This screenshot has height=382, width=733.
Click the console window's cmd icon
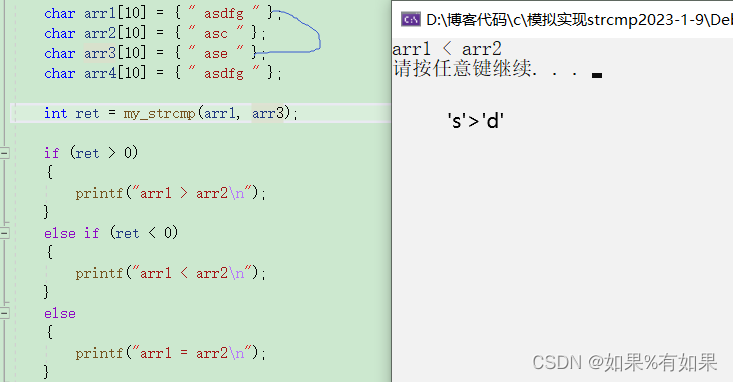[410, 20]
